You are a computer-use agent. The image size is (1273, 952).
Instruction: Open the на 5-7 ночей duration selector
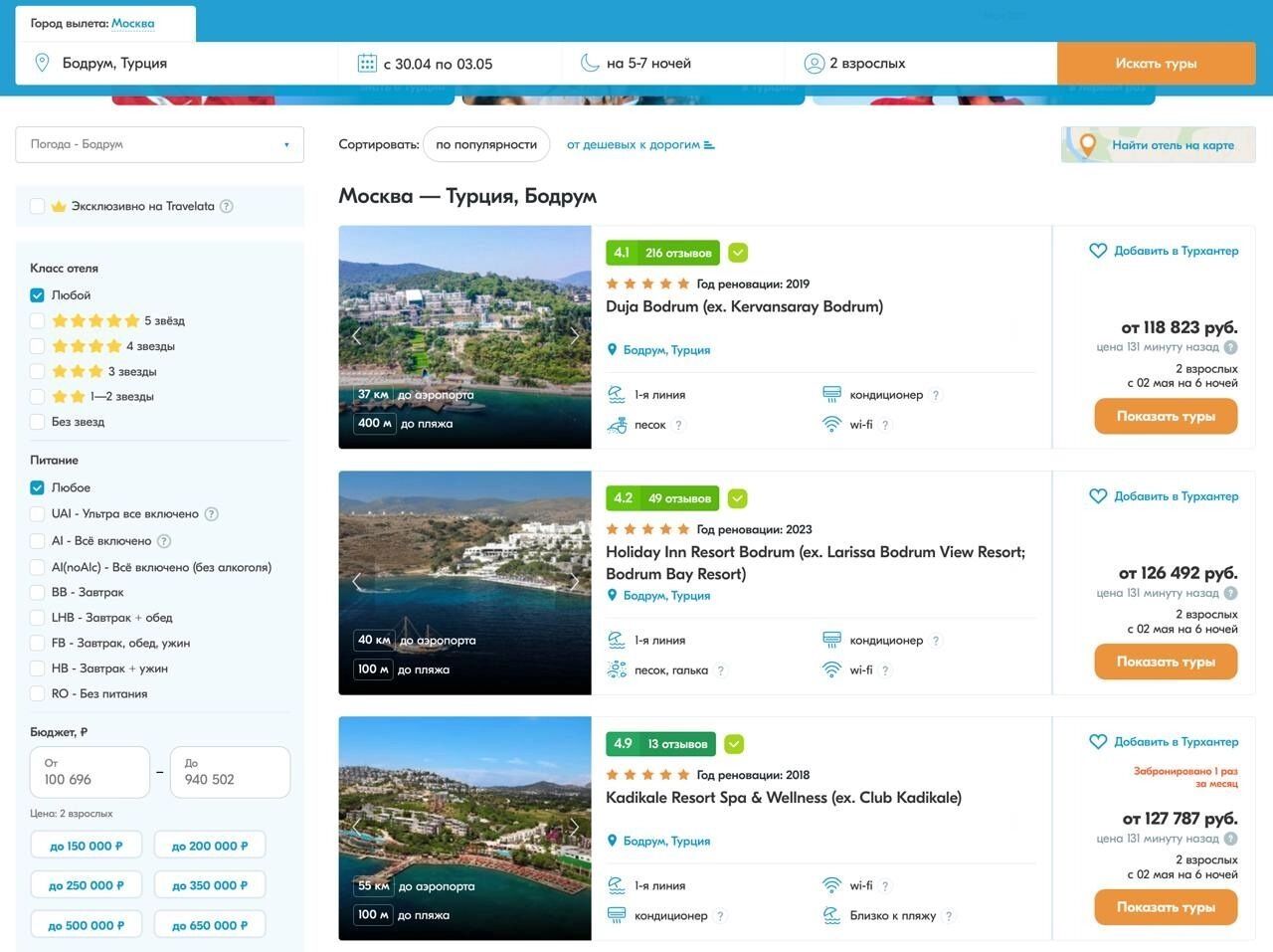[x=648, y=64]
